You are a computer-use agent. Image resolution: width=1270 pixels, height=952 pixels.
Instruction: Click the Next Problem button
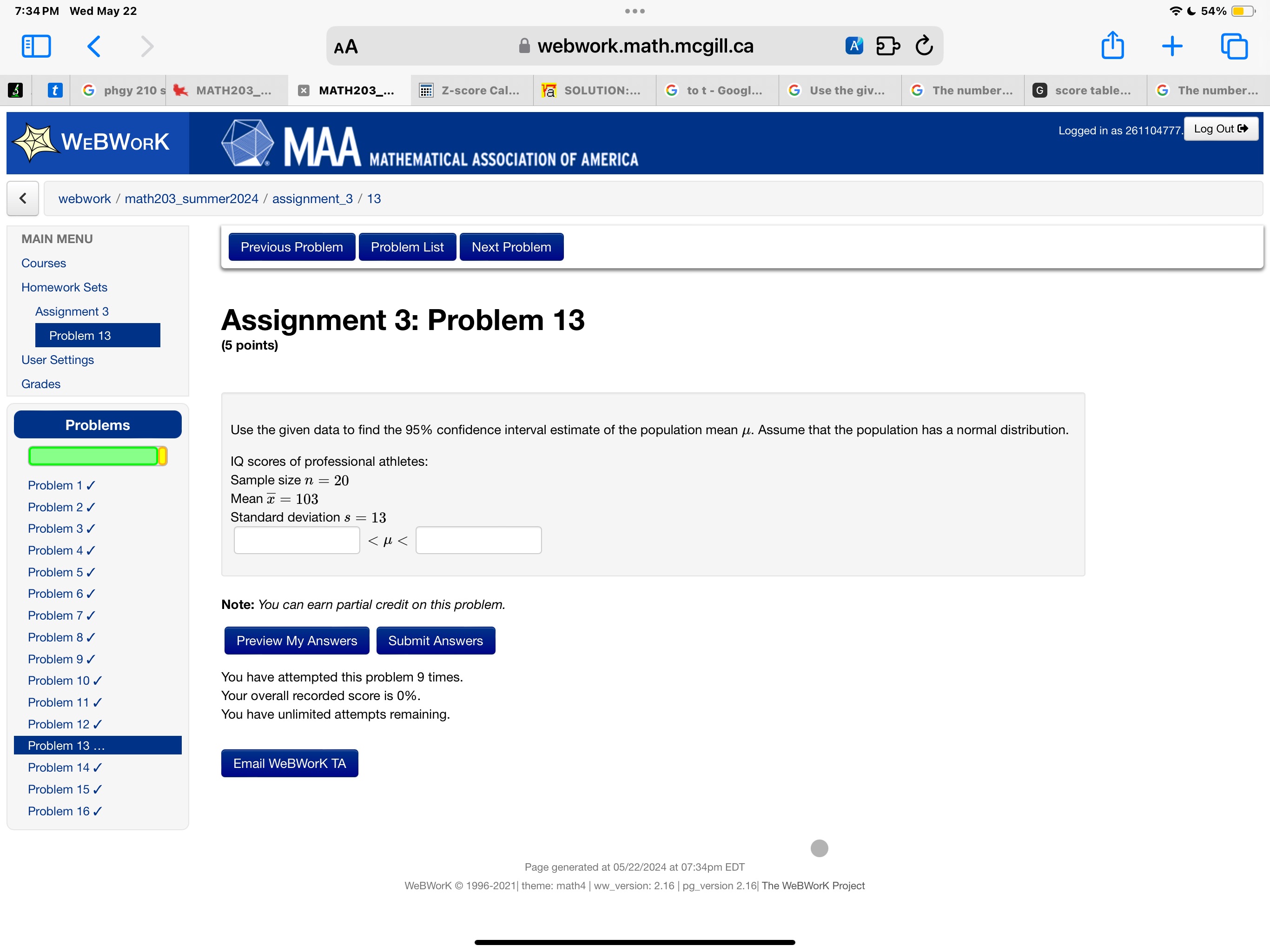coord(511,247)
